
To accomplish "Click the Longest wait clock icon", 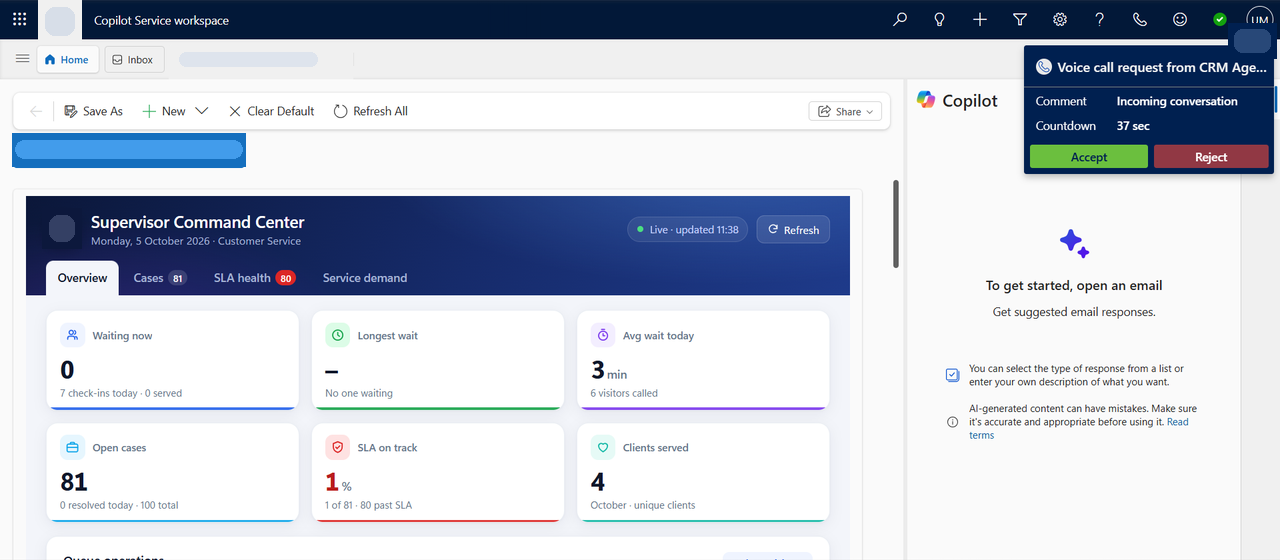I will [338, 336].
